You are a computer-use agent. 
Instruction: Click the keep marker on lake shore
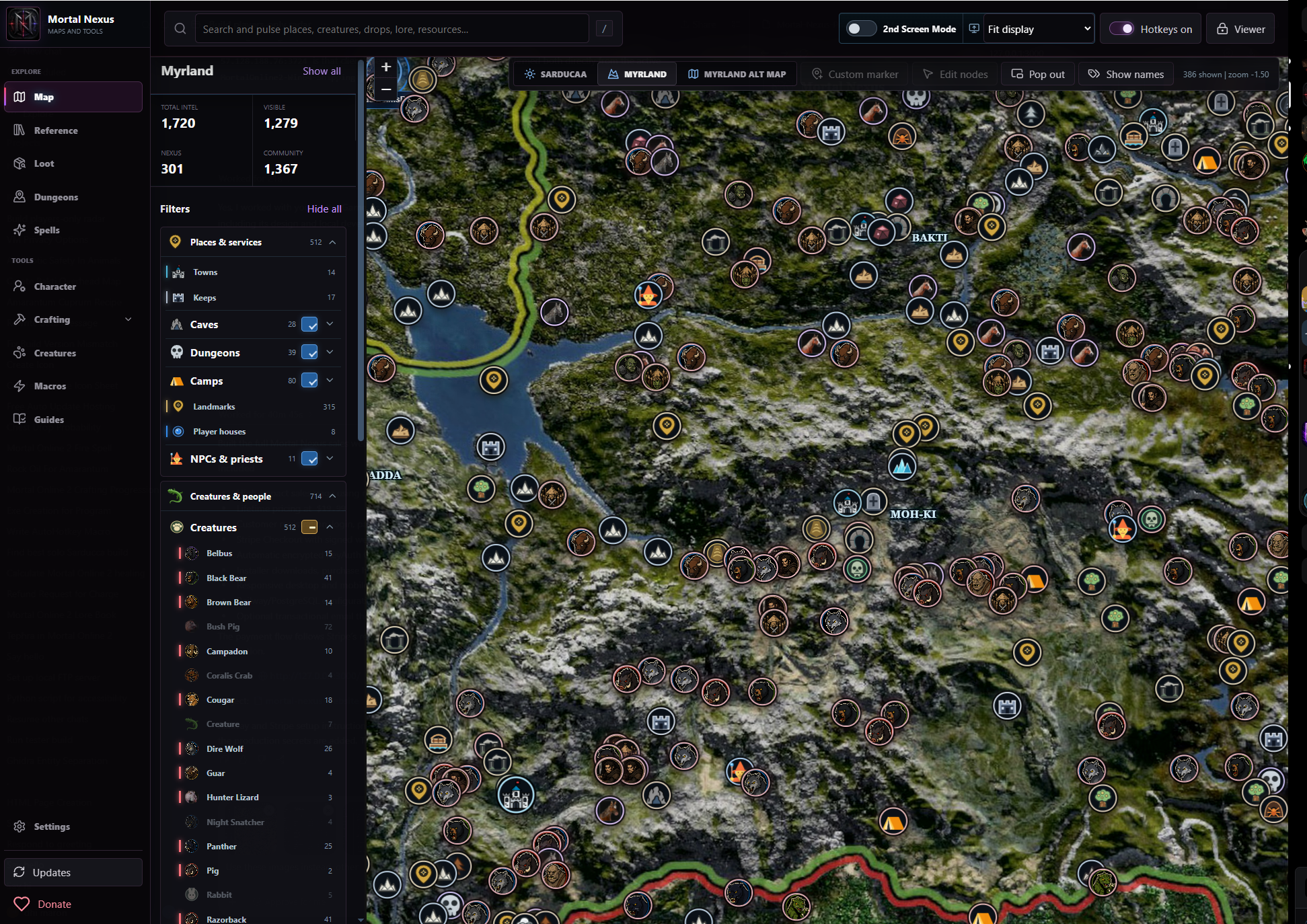(491, 447)
